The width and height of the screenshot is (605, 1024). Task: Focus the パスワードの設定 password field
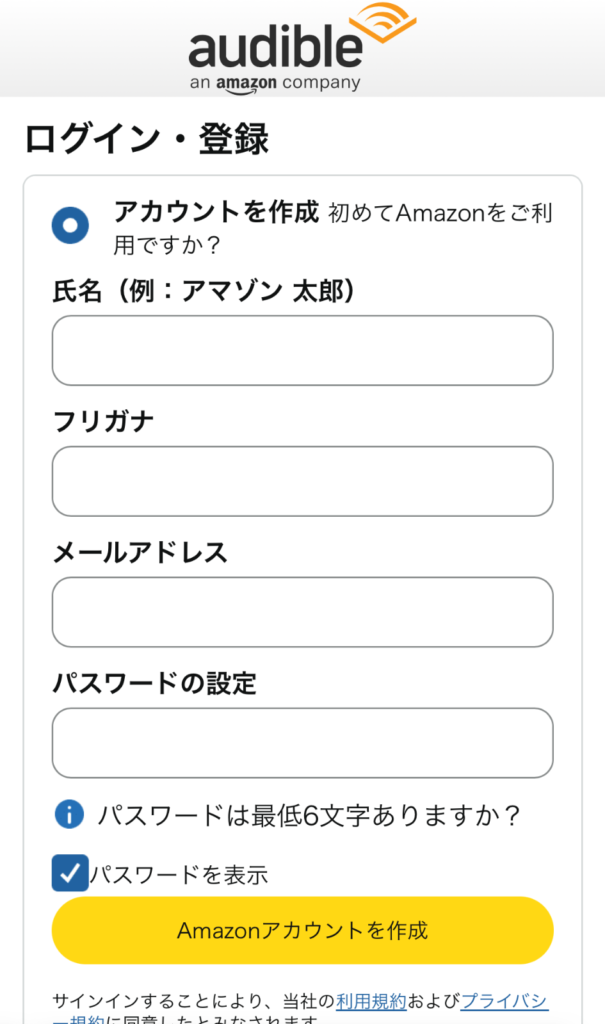pyautogui.click(x=301, y=743)
